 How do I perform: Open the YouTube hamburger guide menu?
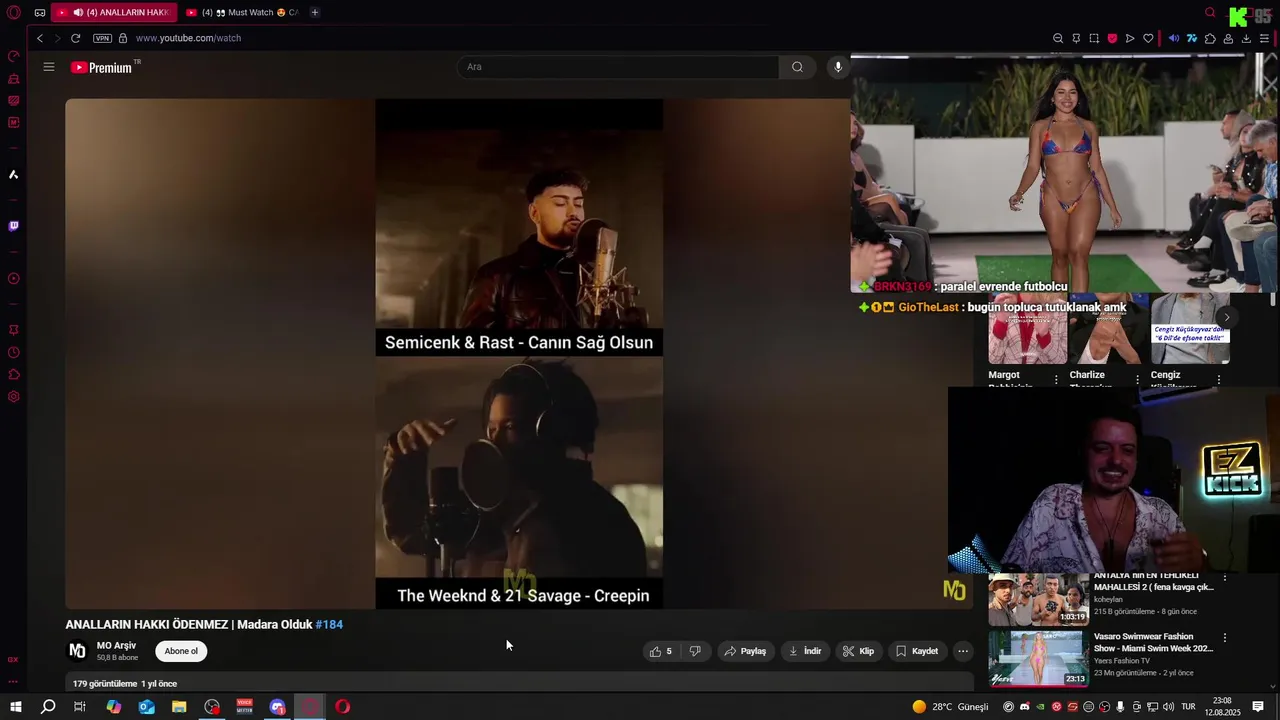pos(49,67)
